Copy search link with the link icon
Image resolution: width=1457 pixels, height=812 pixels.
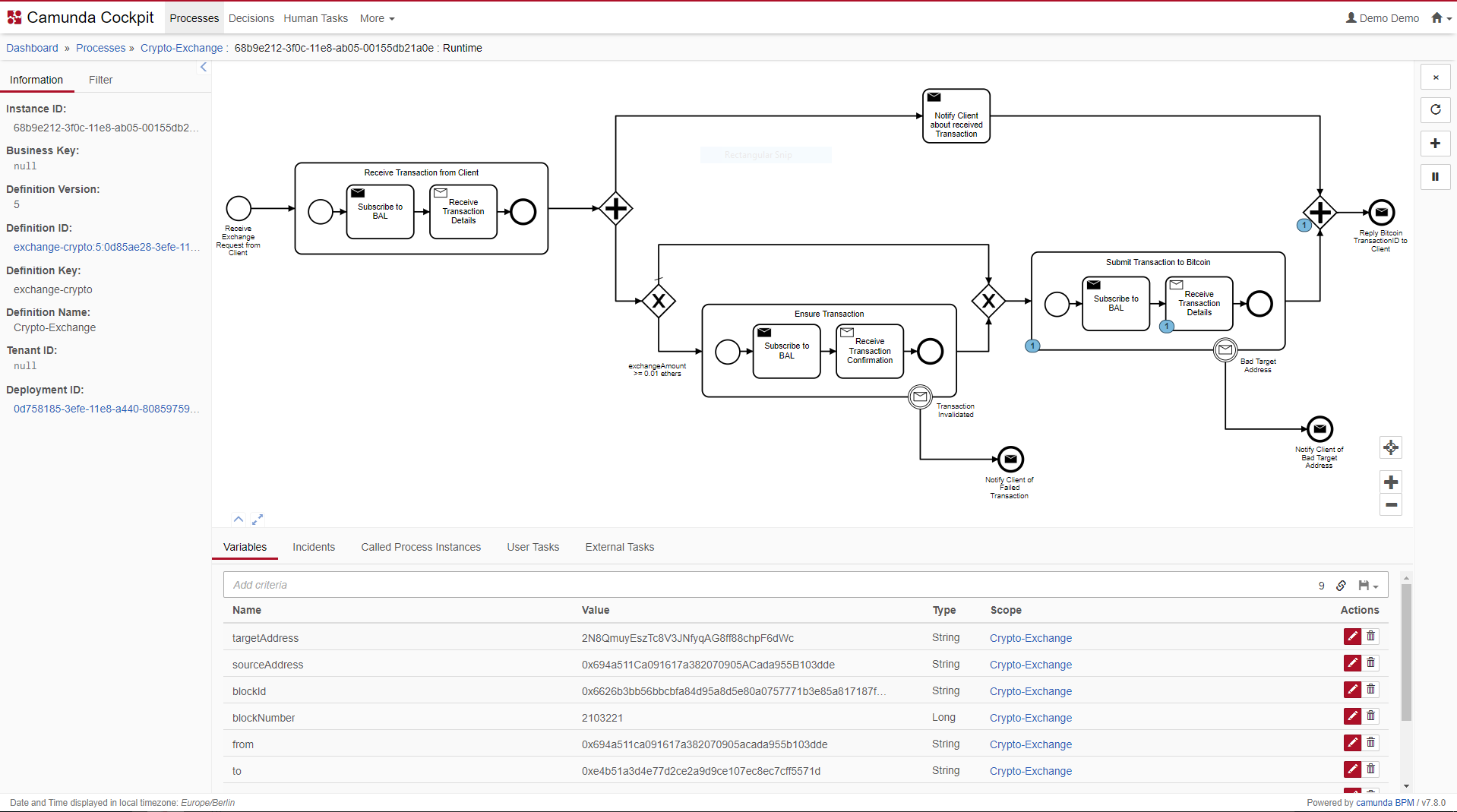tap(1342, 586)
